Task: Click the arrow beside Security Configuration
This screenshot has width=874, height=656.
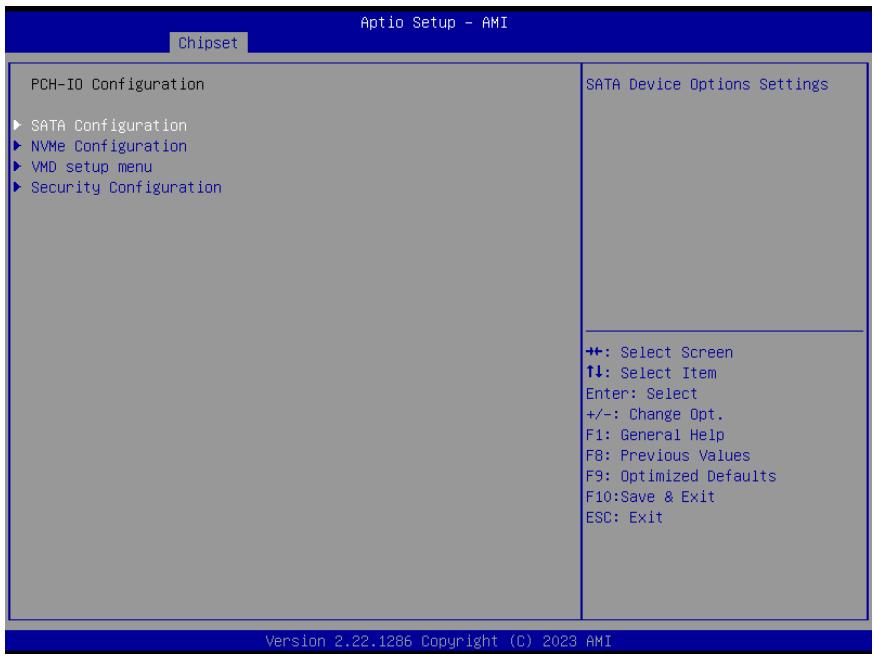Action: (x=18, y=187)
